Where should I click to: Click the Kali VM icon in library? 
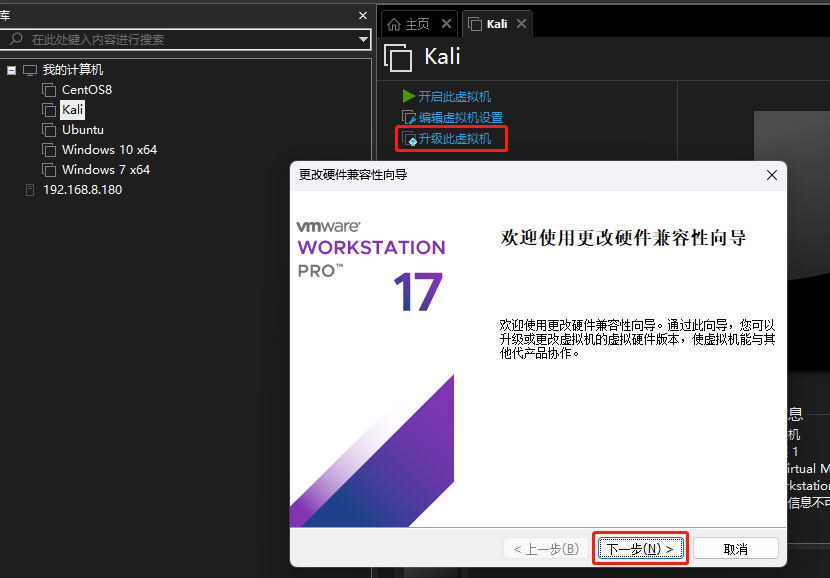click(49, 110)
